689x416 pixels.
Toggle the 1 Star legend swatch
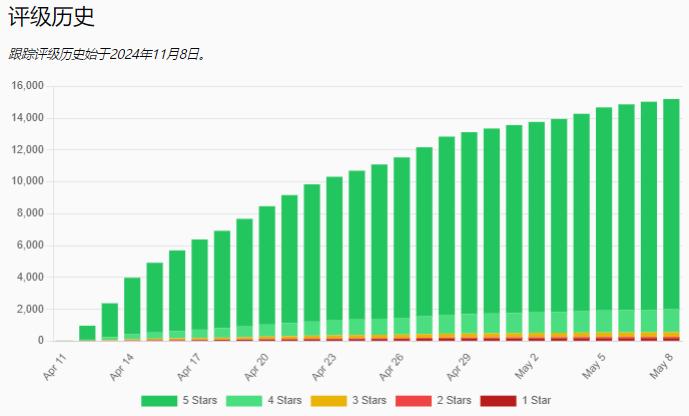(498, 401)
